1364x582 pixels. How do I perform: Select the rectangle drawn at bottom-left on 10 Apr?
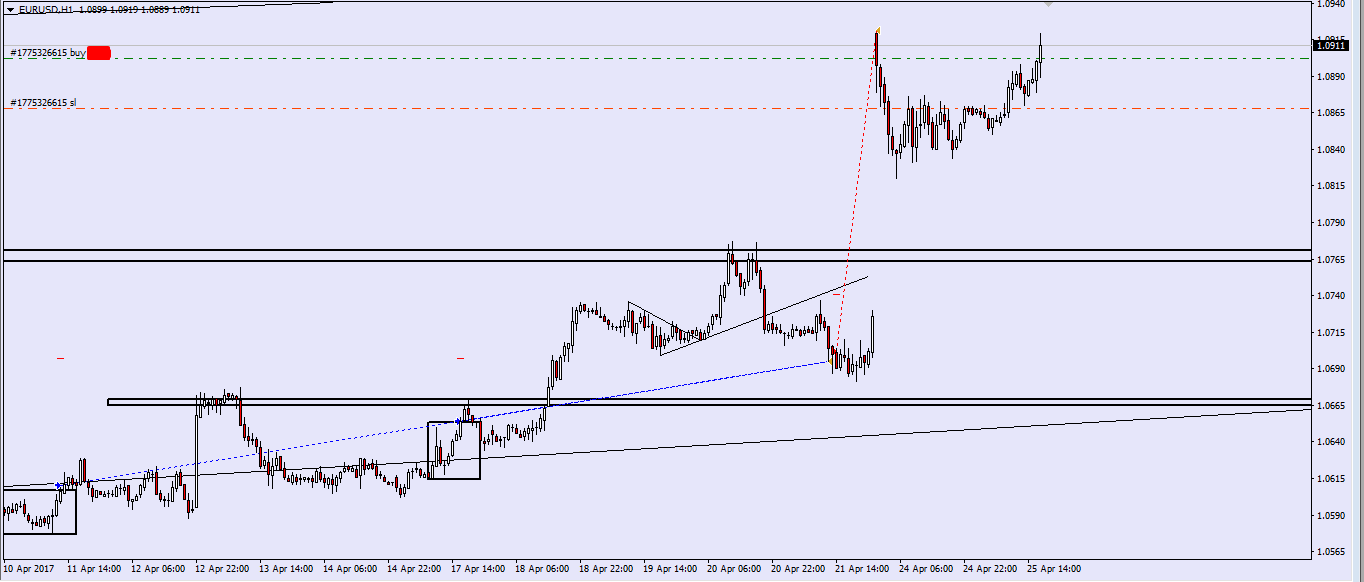pyautogui.click(x=39, y=511)
